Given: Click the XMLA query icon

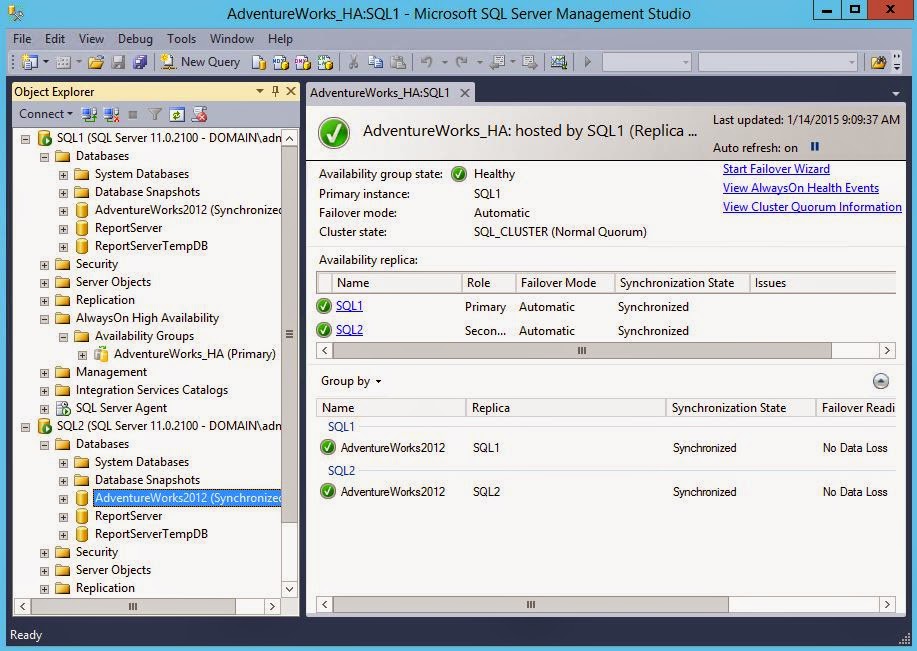Looking at the screenshot, I should [x=325, y=62].
